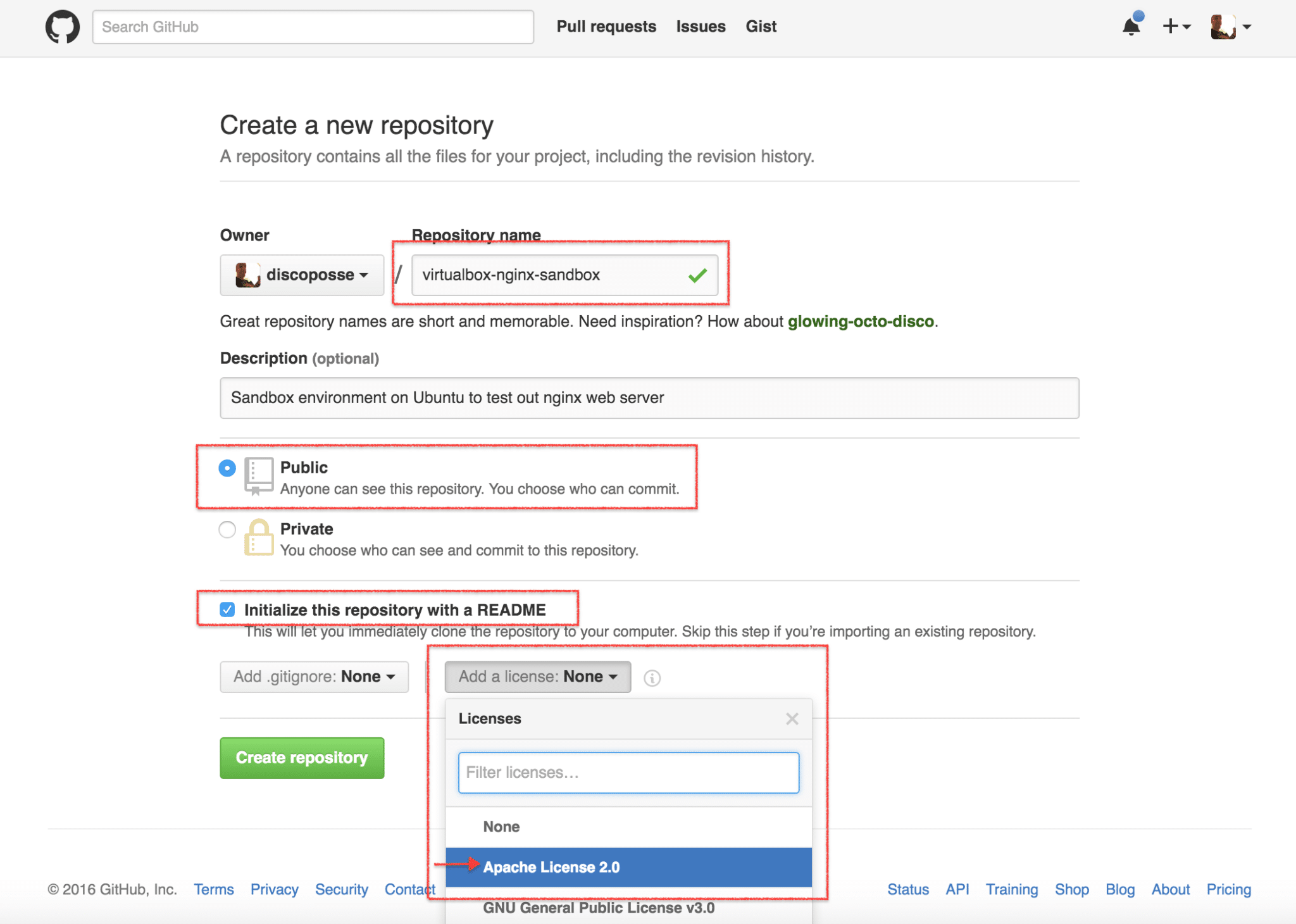Toggle the Add a license dropdown
Screen dimensions: 1296x924
(537, 677)
